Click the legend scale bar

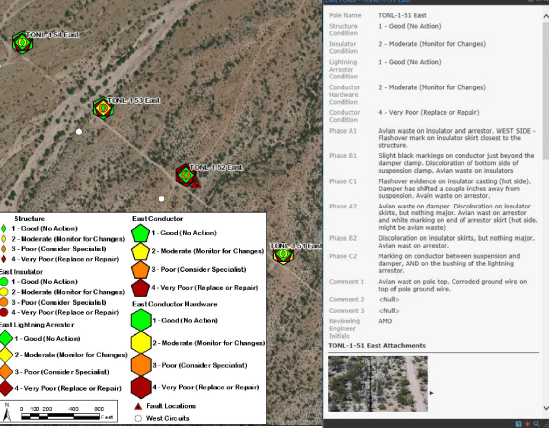[x=60, y=416]
